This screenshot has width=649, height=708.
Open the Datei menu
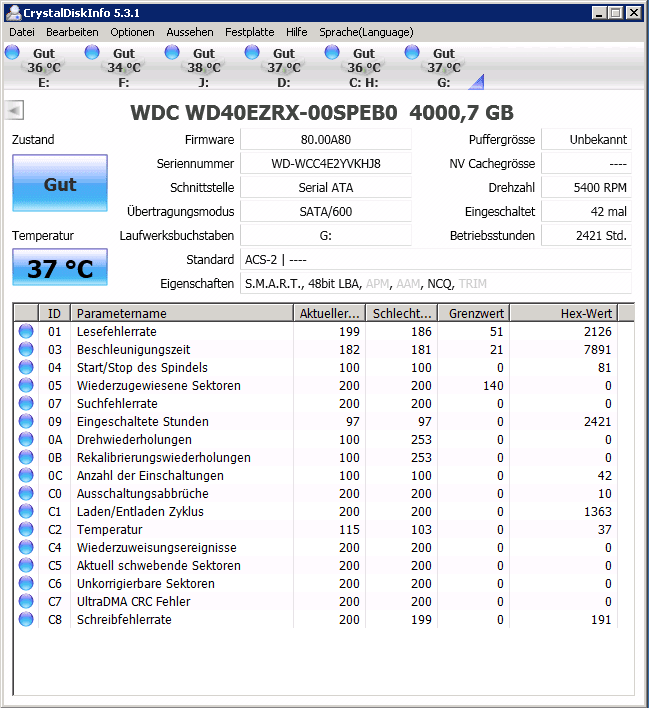pos(22,32)
